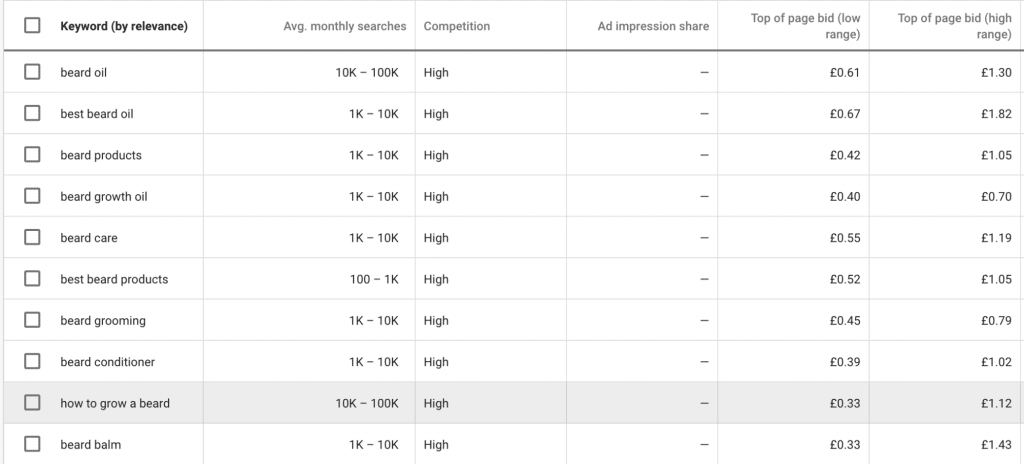Check the 'beard balm' row checkbox
Screen dimensions: 1024x464
coord(32,444)
